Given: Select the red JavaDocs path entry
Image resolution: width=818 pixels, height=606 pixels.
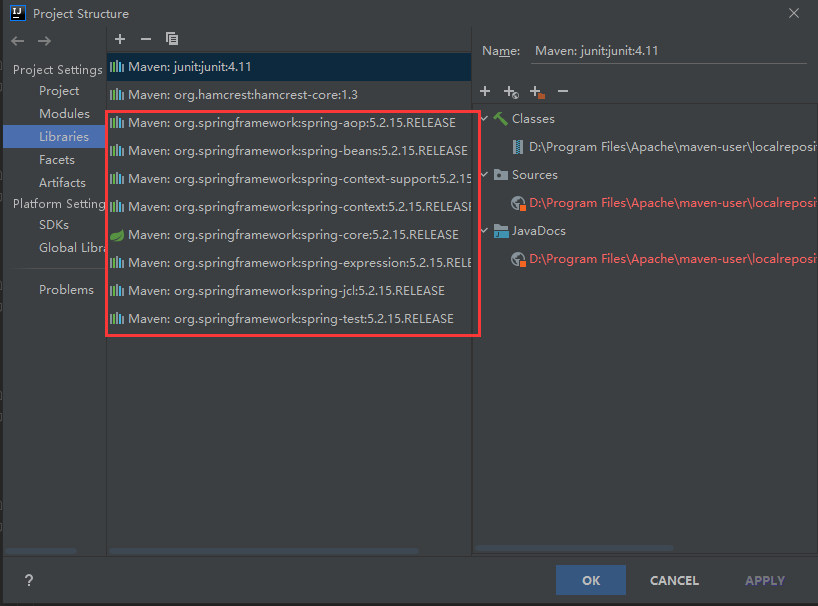Looking at the screenshot, I should (x=673, y=259).
